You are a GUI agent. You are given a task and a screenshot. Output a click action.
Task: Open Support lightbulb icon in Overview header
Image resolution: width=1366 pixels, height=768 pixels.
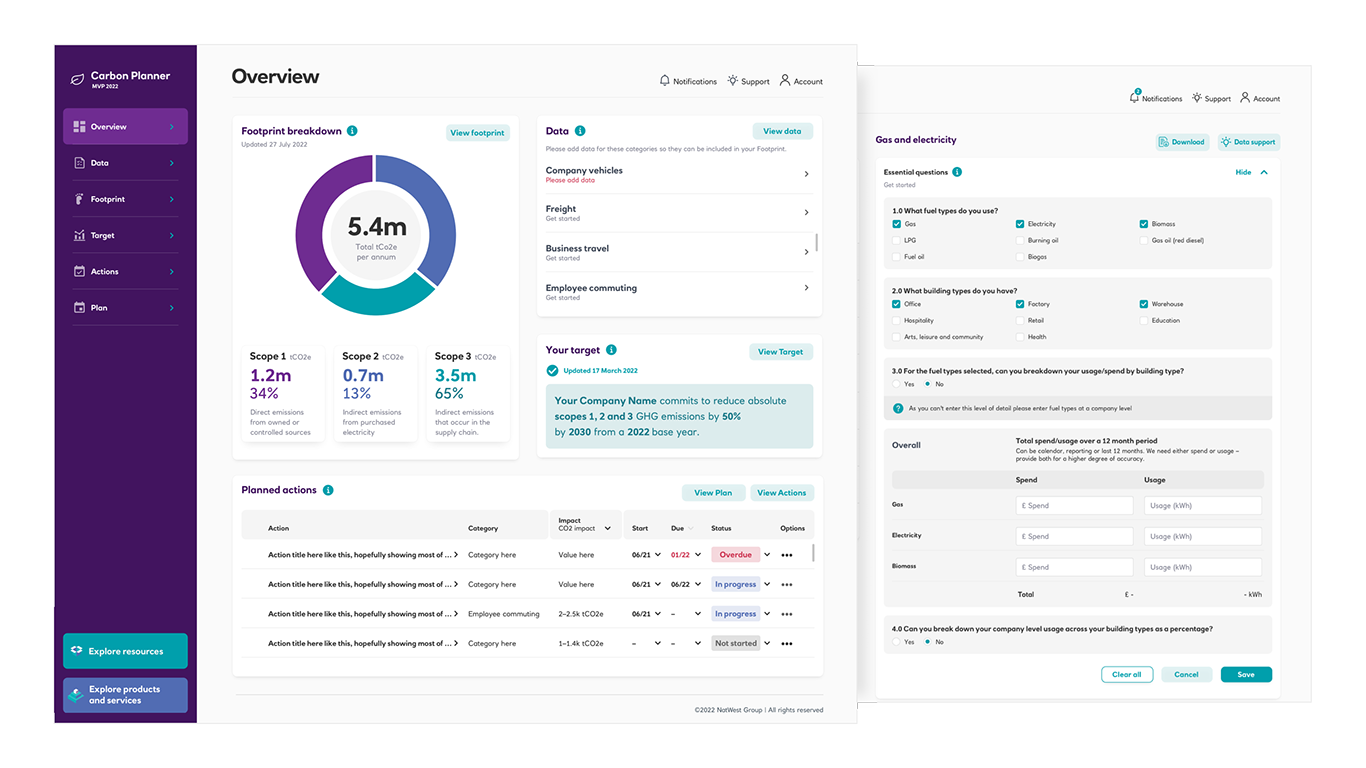click(x=733, y=81)
